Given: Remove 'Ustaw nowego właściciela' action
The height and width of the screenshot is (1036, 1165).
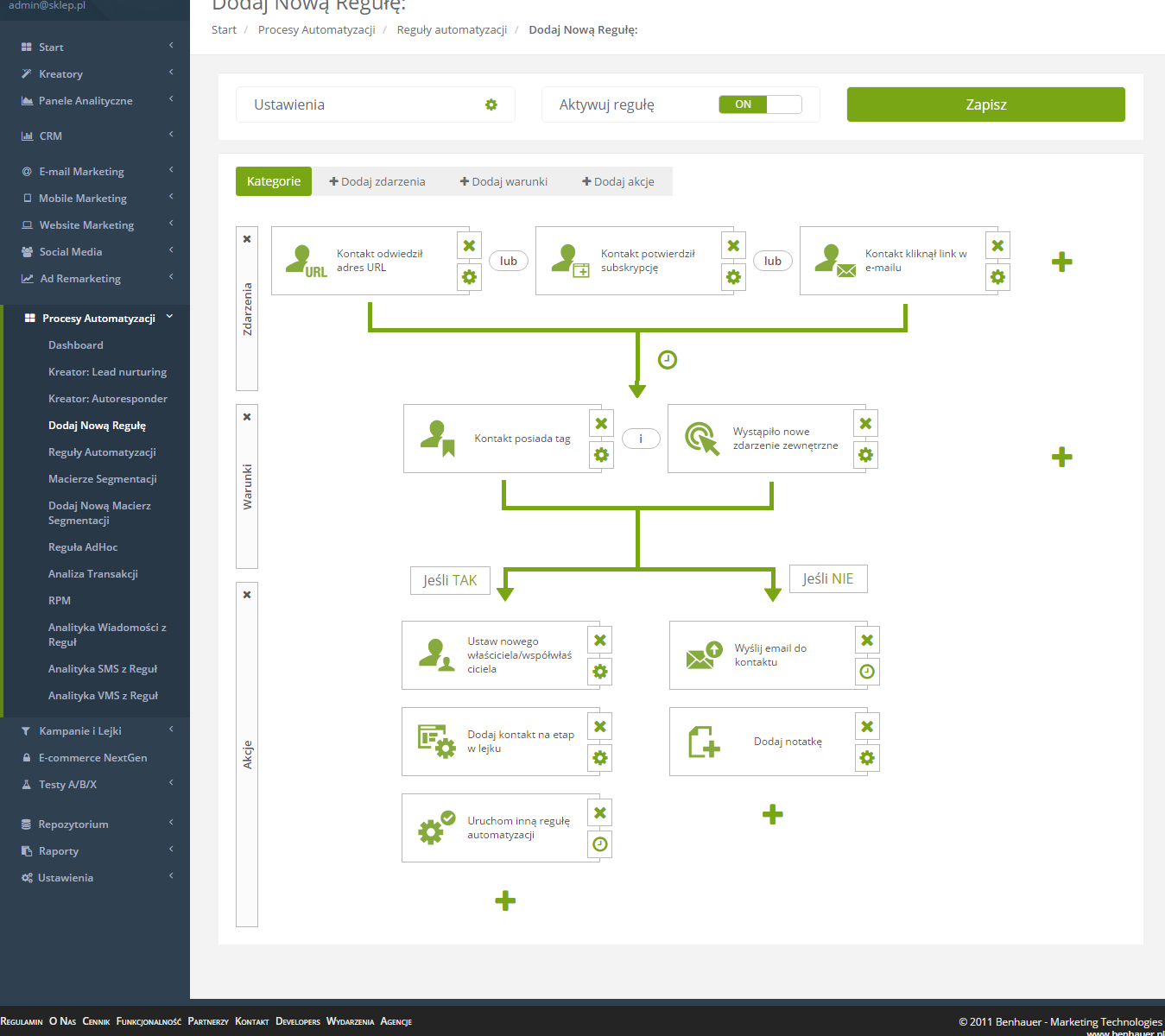Looking at the screenshot, I should click(599, 641).
